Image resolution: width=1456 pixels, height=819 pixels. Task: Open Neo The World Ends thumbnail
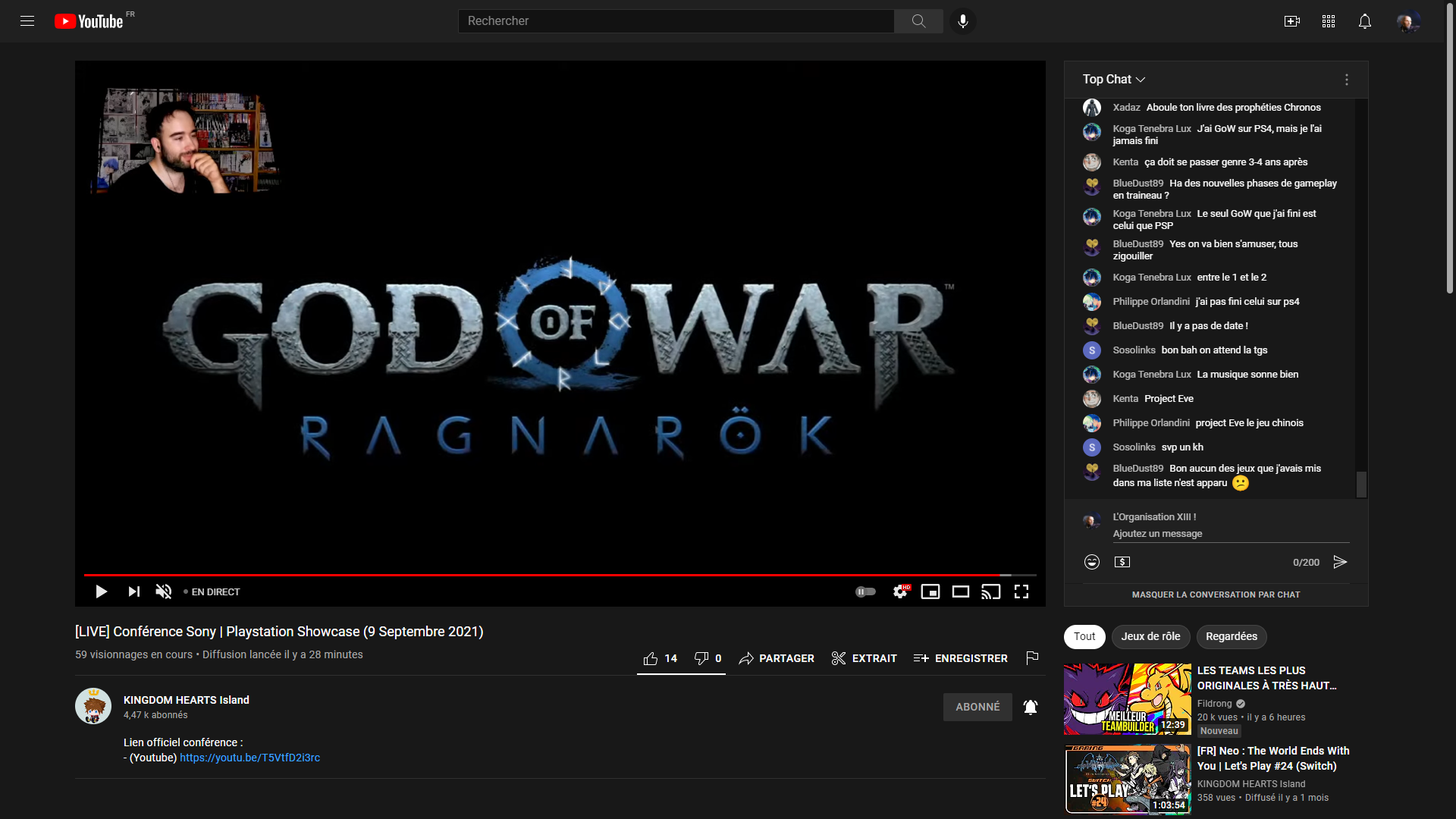1128,780
